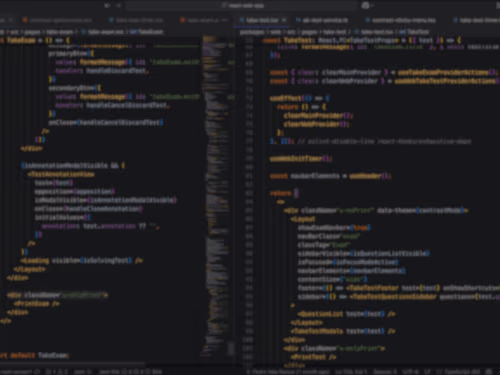Click the git blame author info in status bar
Viewport: 500px width, 375px height.
(287, 372)
